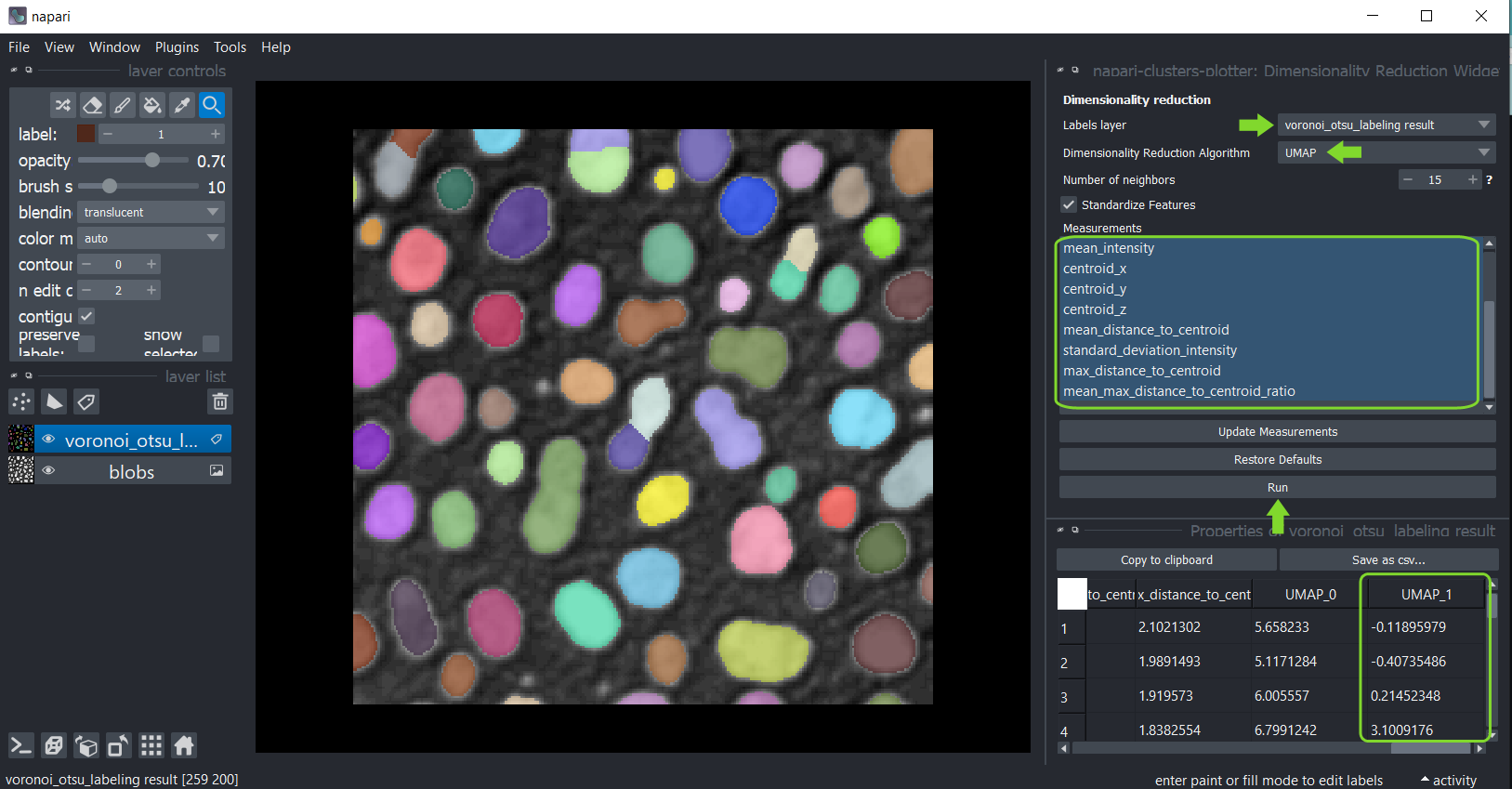The height and width of the screenshot is (789, 1512).
Task: Hide the blobs layer
Action: pos(48,471)
